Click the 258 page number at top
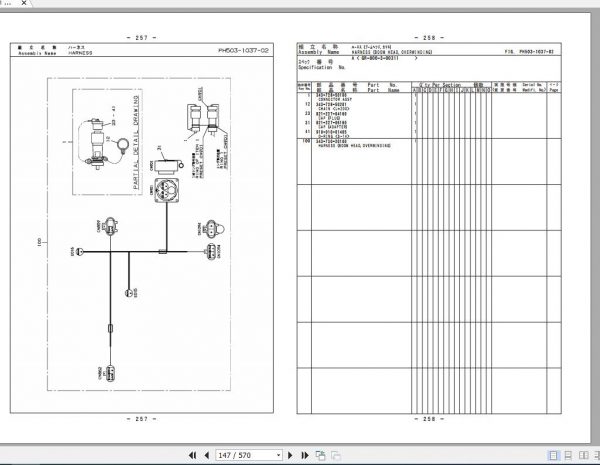The image size is (600, 465). pos(429,38)
